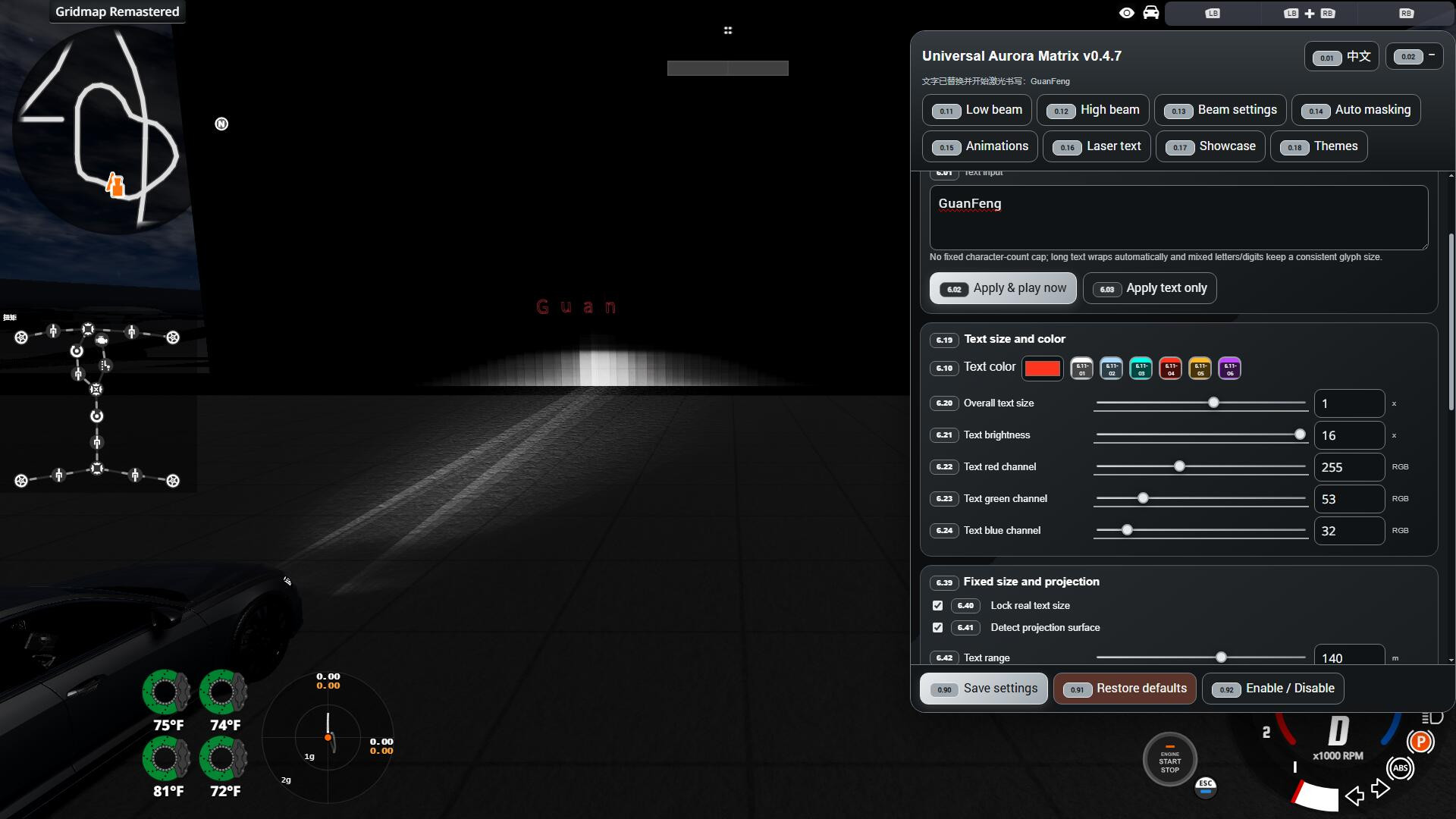Click the ESC stability control icon
Screen dimensions: 1456x819
click(x=1206, y=787)
